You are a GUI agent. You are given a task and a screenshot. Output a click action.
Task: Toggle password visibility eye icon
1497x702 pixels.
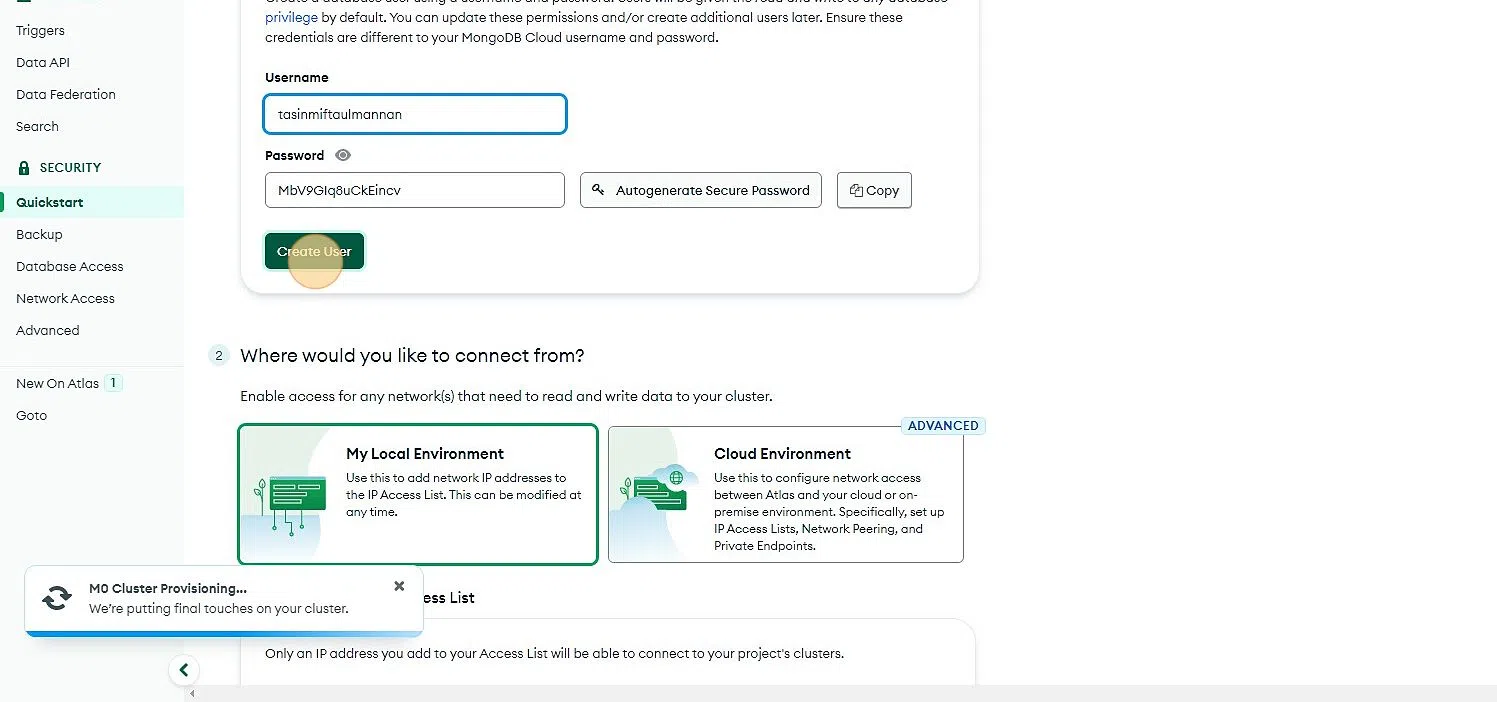click(343, 155)
